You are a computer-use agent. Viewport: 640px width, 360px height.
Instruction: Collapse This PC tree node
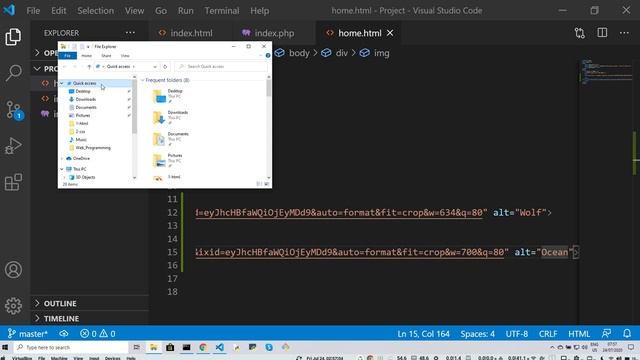click(x=62, y=169)
